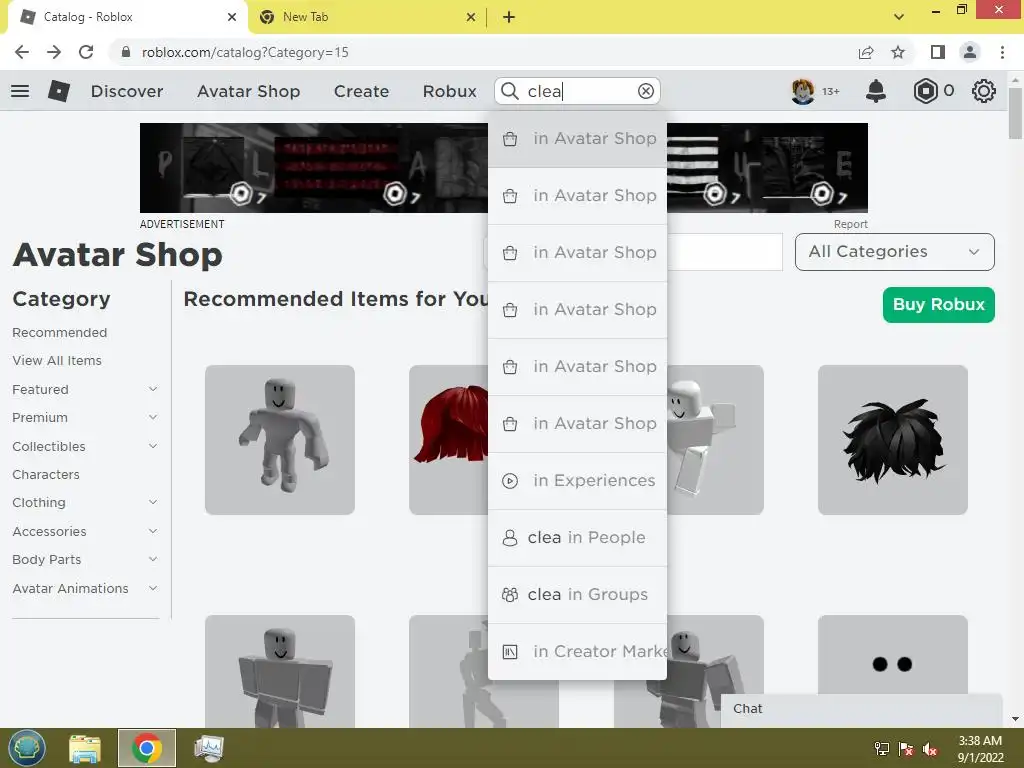Click the muted volume tray icon

click(929, 749)
